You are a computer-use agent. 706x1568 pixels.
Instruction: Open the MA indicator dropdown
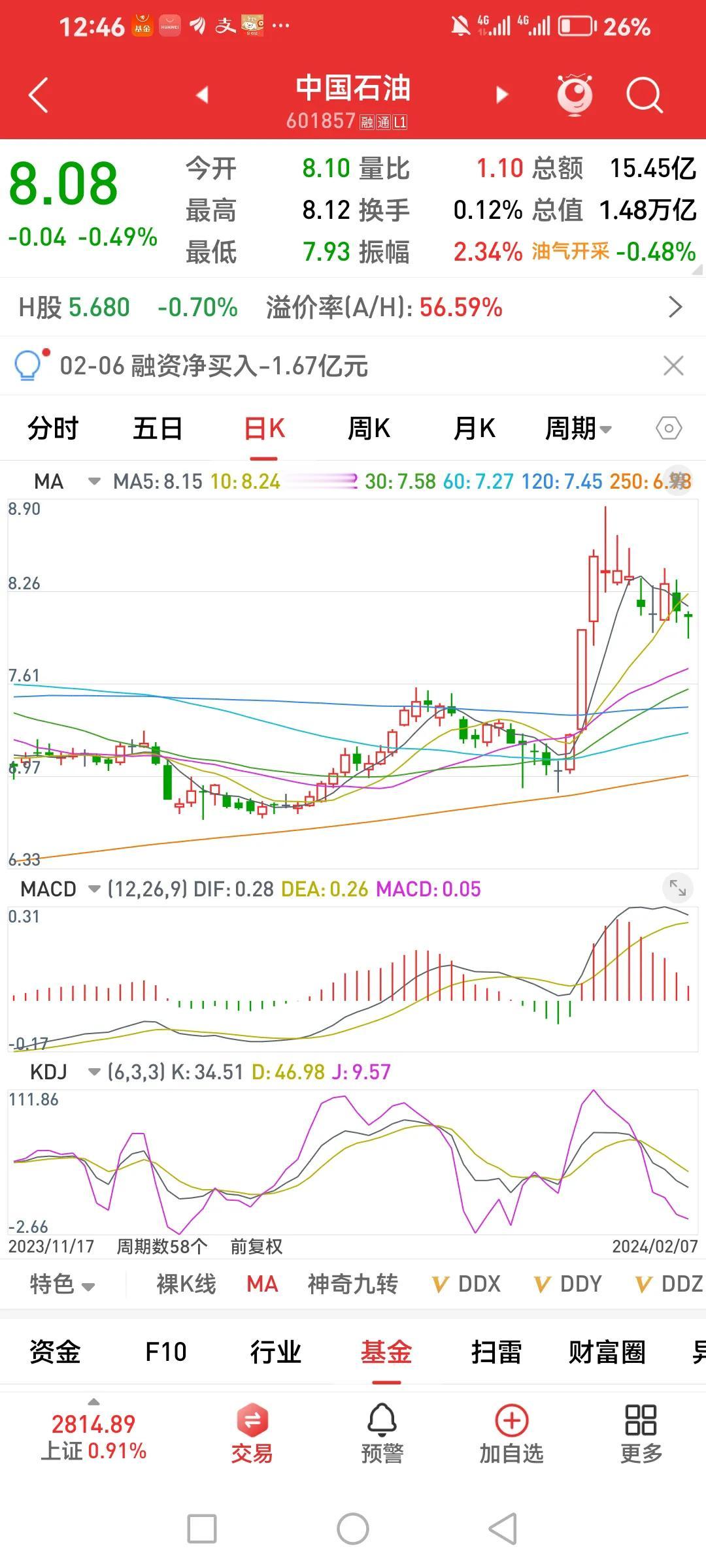[95, 482]
